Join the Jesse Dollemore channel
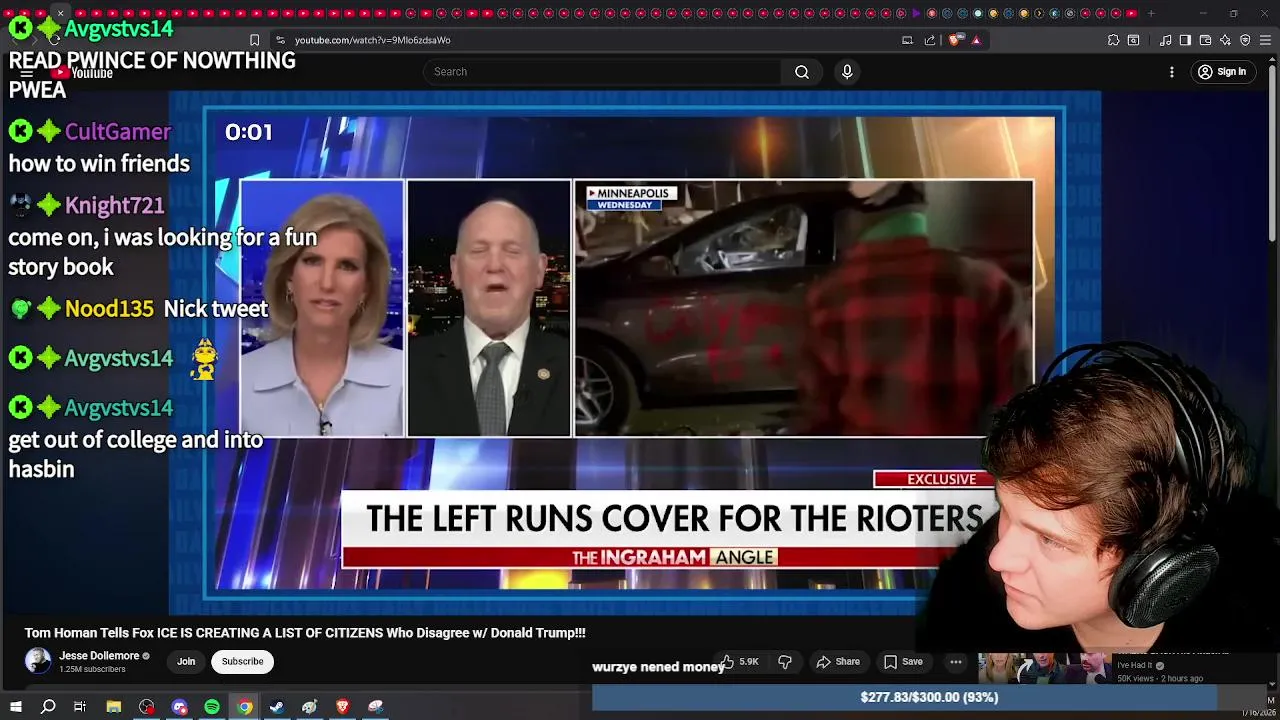Viewport: 1280px width, 720px height. click(186, 662)
